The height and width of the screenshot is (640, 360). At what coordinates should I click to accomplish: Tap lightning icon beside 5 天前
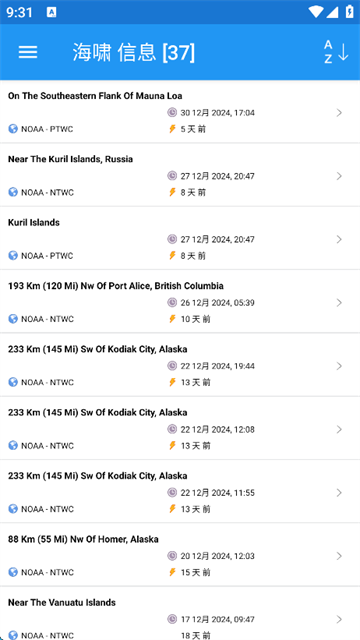click(x=172, y=129)
